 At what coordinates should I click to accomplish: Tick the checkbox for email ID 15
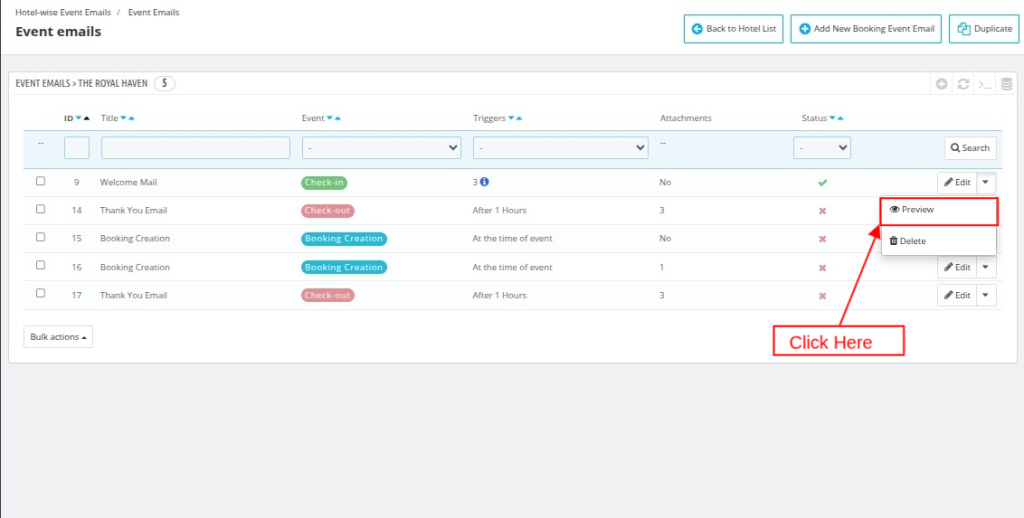(x=41, y=238)
